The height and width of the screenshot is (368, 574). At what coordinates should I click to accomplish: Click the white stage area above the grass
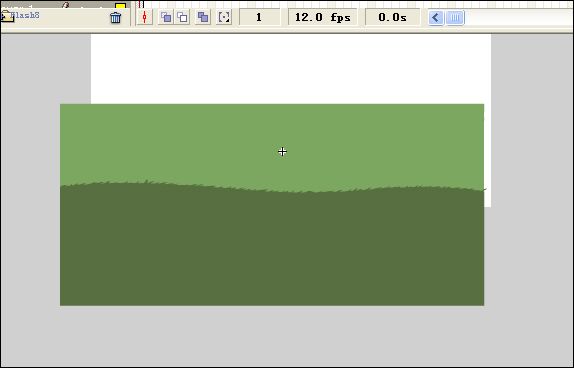coord(291,69)
